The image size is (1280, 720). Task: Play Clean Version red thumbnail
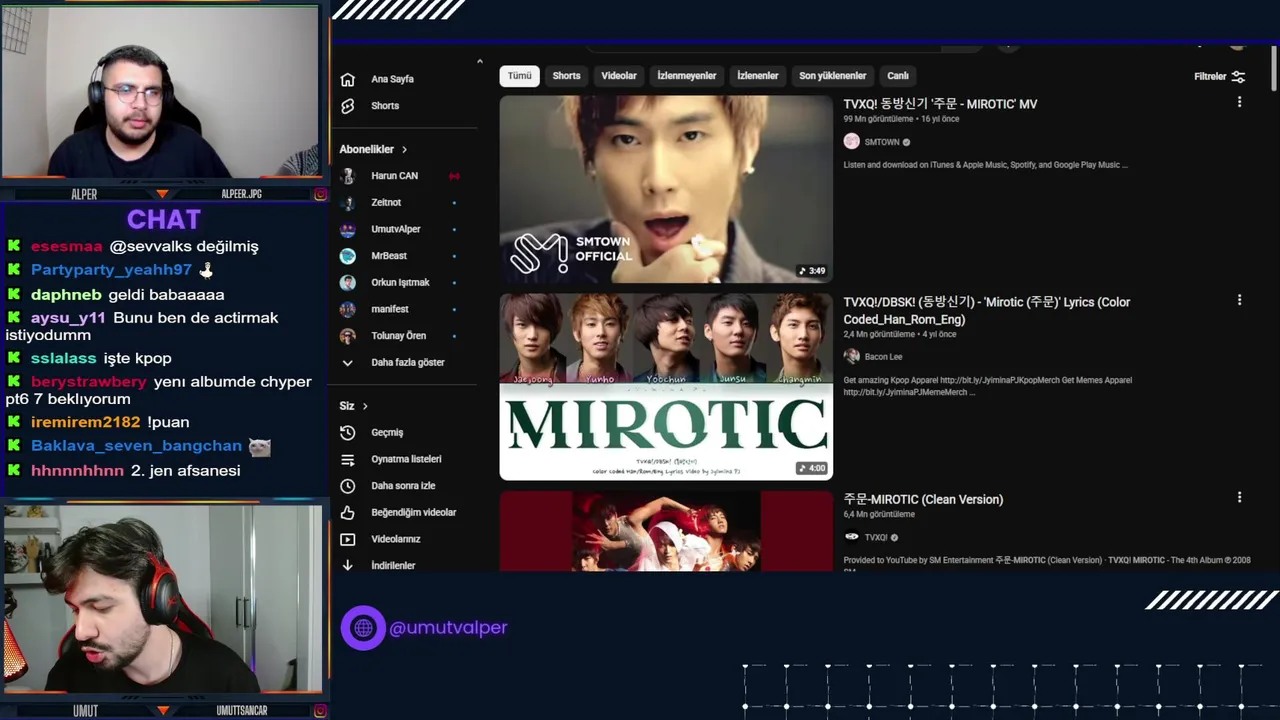tap(666, 531)
